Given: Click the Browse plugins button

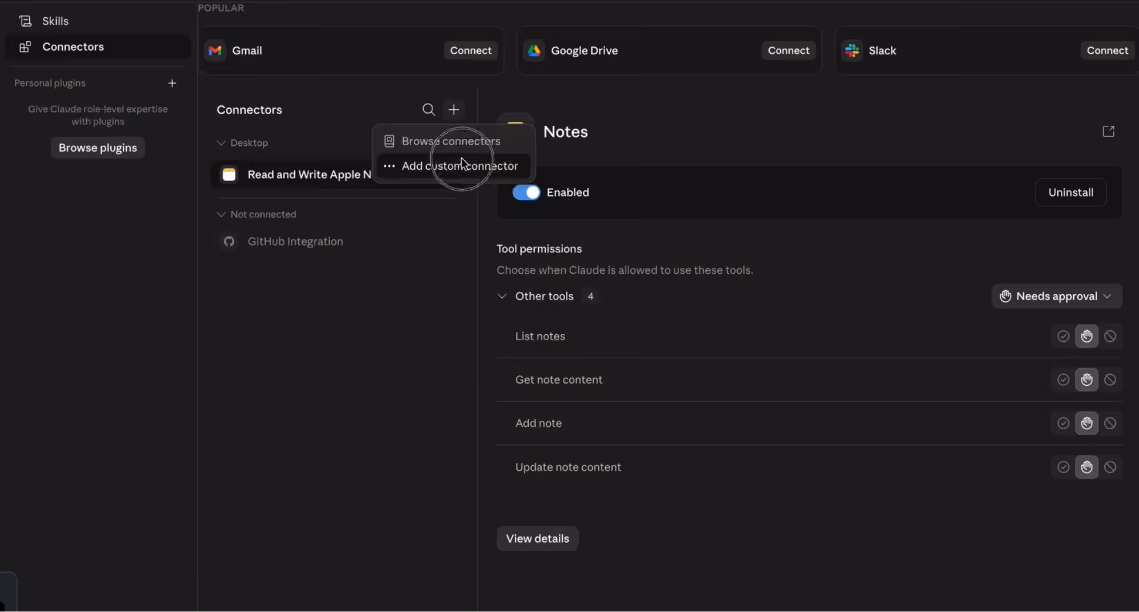Looking at the screenshot, I should pyautogui.click(x=98, y=148).
